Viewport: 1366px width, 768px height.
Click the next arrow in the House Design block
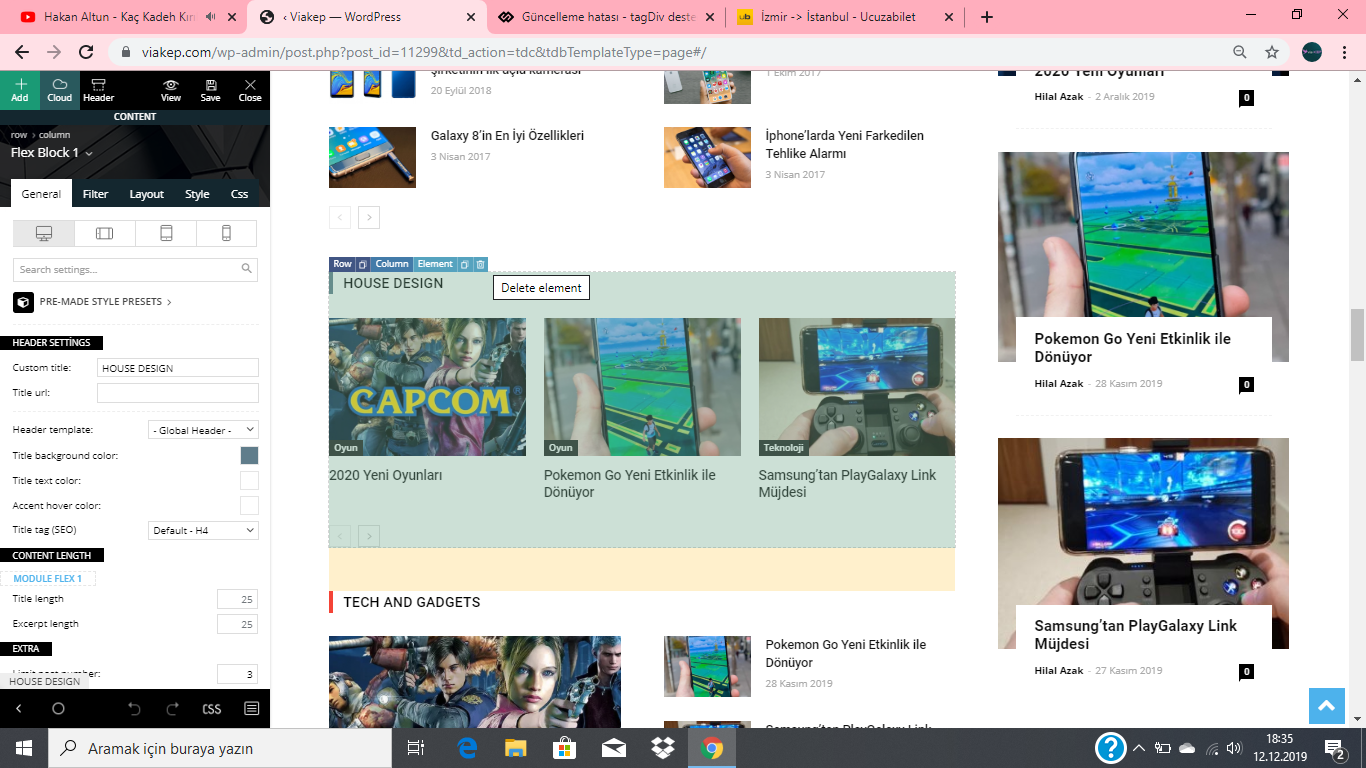pyautogui.click(x=369, y=537)
